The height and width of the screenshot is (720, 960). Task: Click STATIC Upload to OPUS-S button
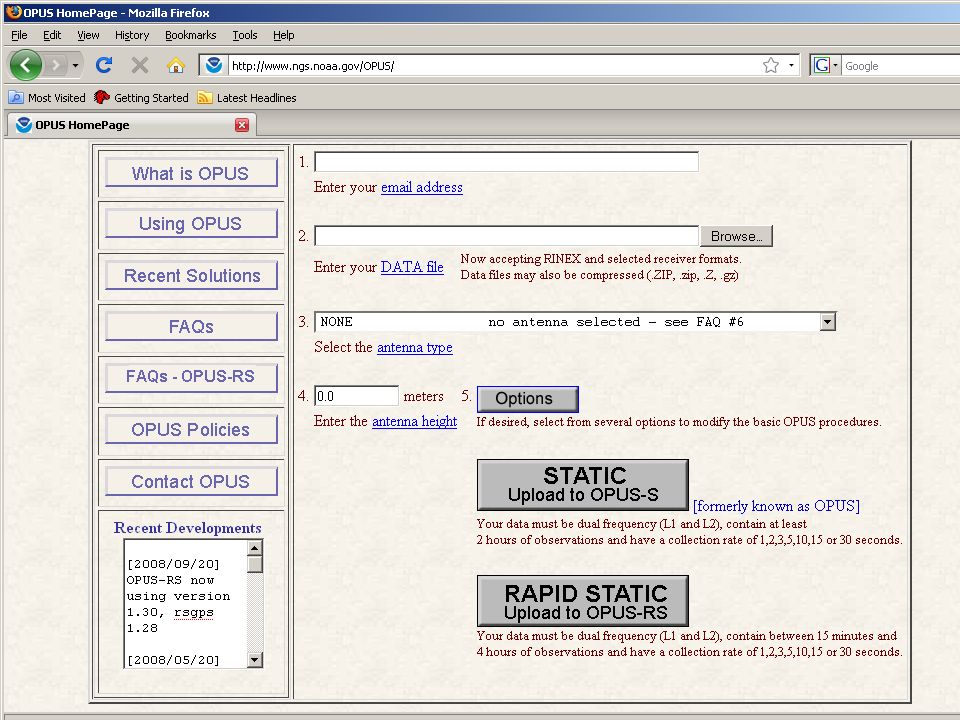(583, 484)
